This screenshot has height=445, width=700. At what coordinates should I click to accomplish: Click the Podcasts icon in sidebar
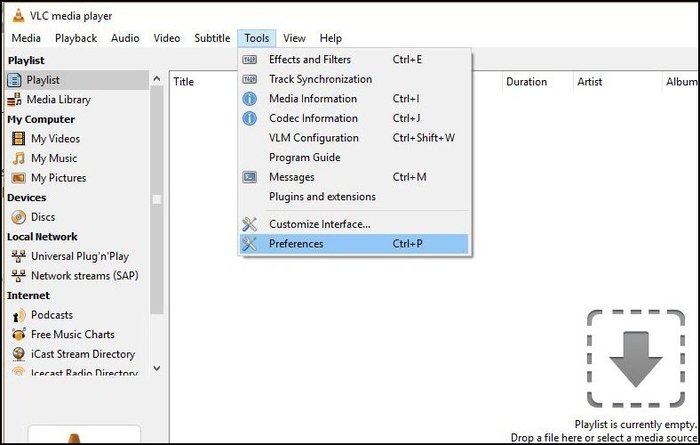coord(18,315)
